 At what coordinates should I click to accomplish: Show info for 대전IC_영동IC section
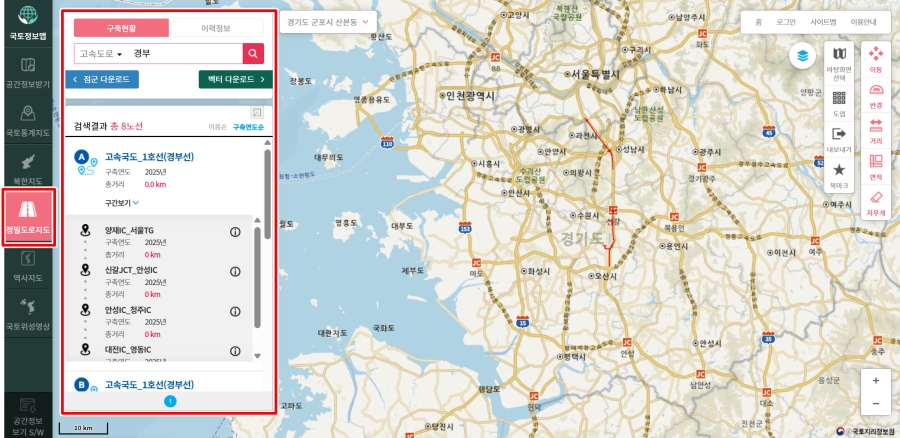235,351
